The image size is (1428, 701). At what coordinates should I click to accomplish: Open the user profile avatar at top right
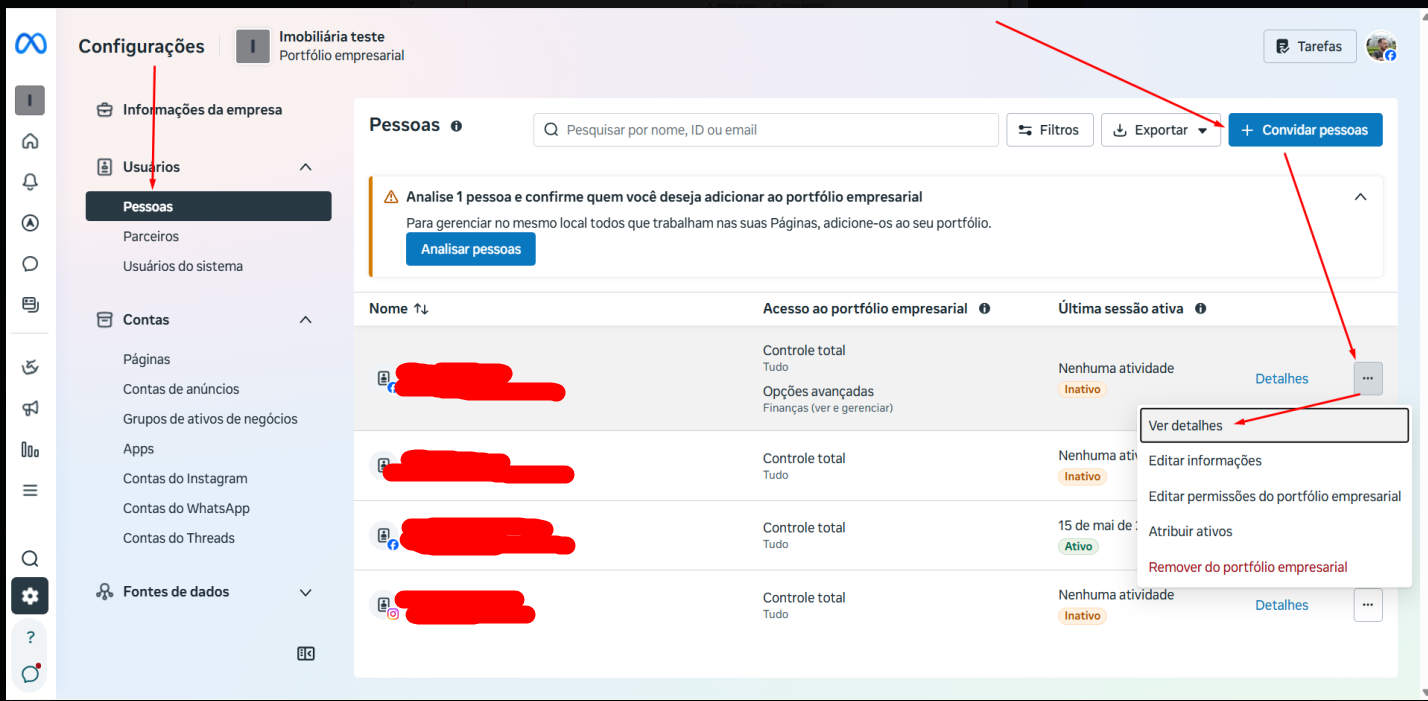[x=1381, y=46]
